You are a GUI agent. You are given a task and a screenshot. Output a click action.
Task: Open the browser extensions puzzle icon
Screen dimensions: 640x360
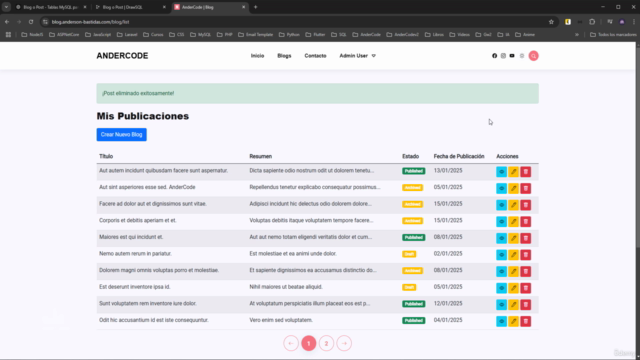coord(592,22)
